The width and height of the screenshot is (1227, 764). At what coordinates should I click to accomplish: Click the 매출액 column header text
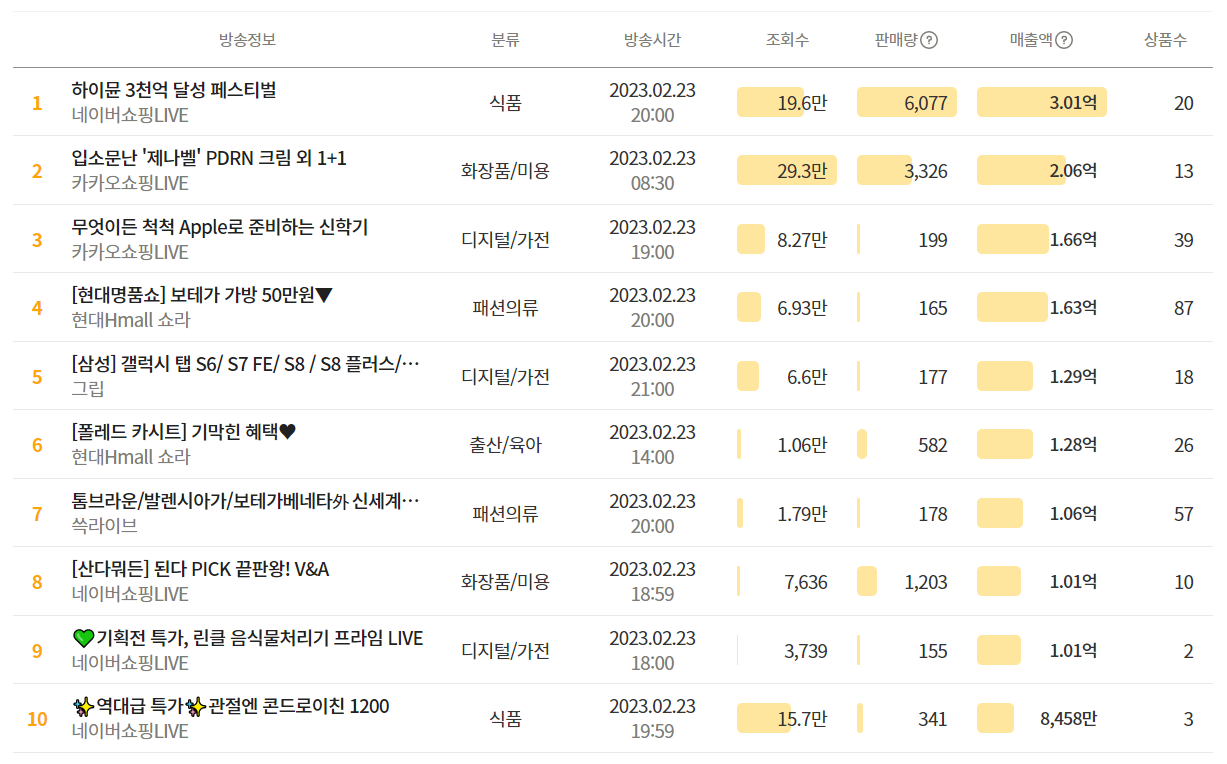[x=1031, y=40]
